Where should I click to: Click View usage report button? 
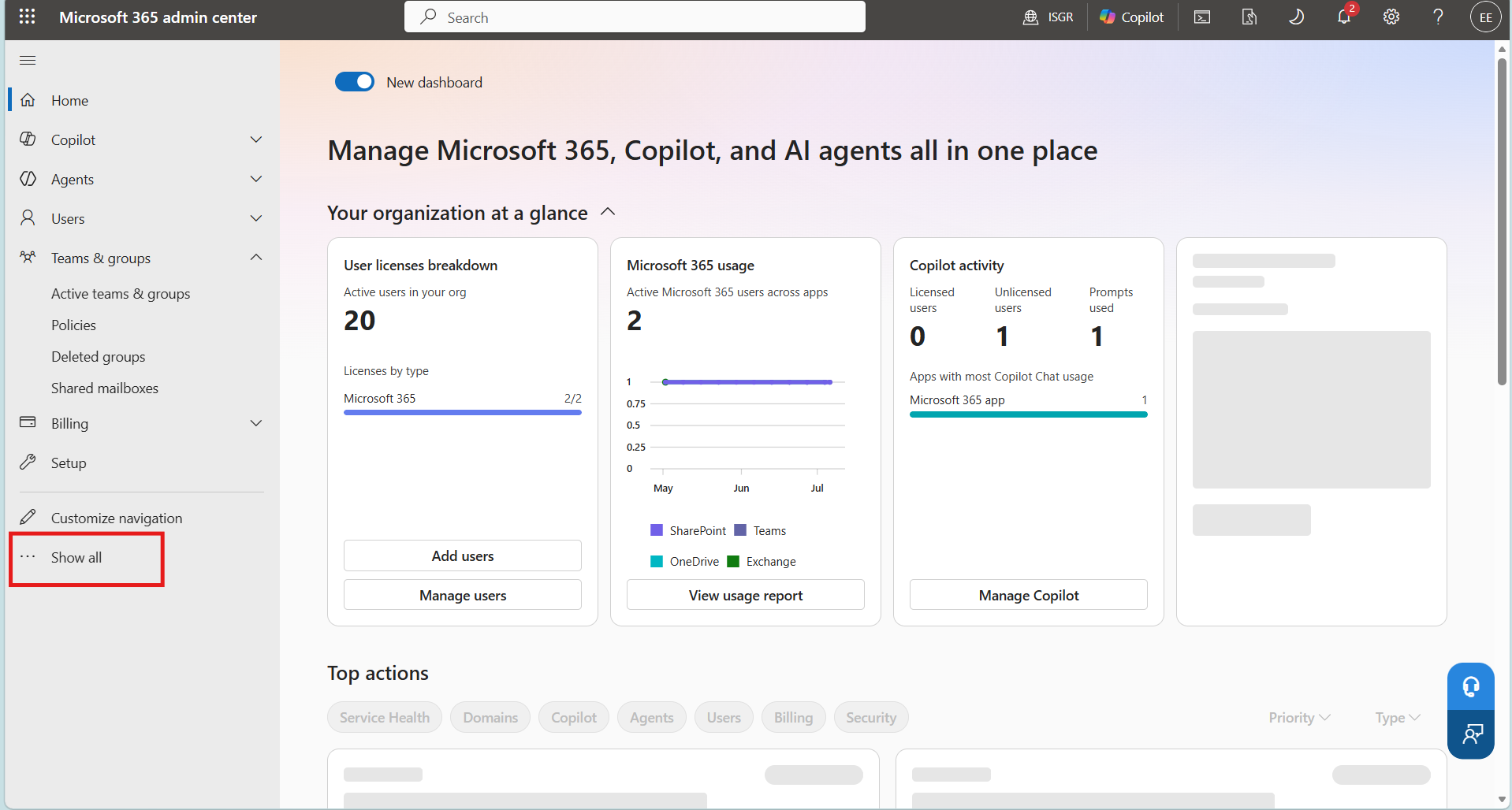tap(746, 595)
